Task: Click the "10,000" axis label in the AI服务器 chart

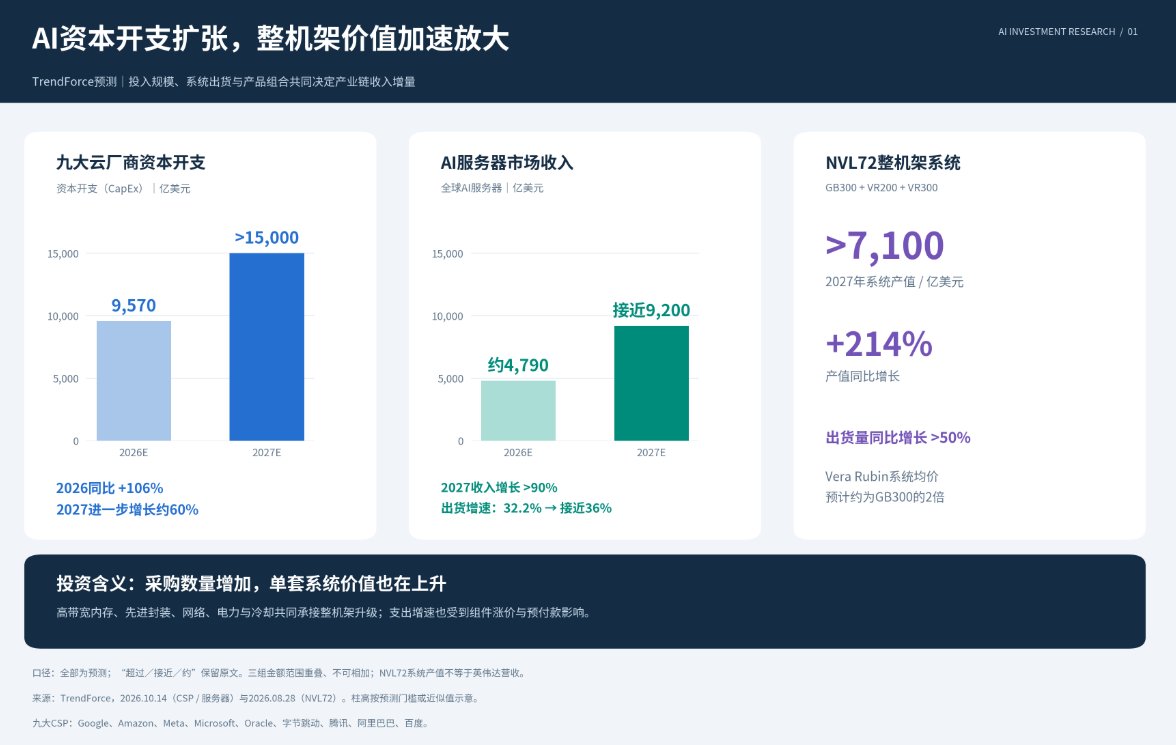Action: (x=448, y=317)
